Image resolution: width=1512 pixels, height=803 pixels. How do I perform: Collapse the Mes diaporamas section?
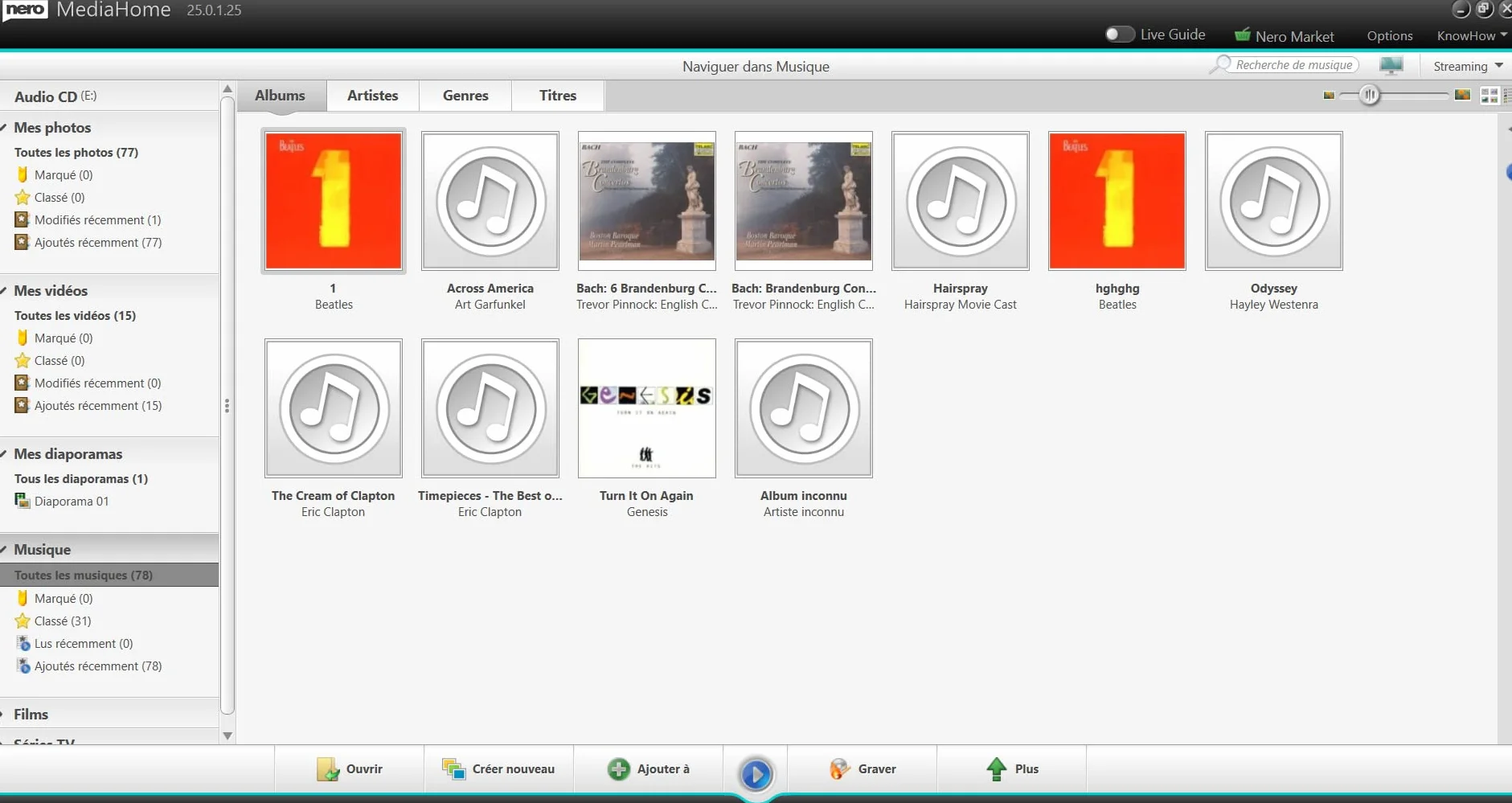(x=5, y=454)
